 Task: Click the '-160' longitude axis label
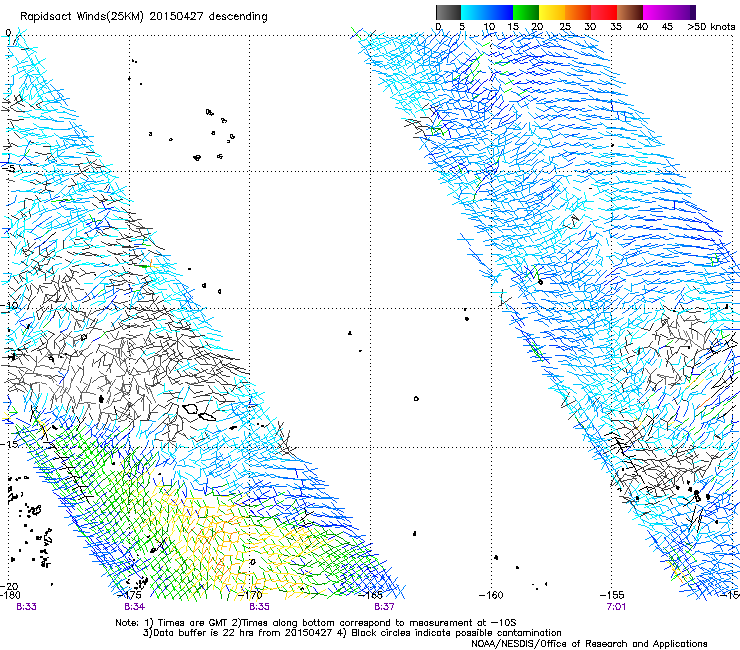tap(491, 595)
